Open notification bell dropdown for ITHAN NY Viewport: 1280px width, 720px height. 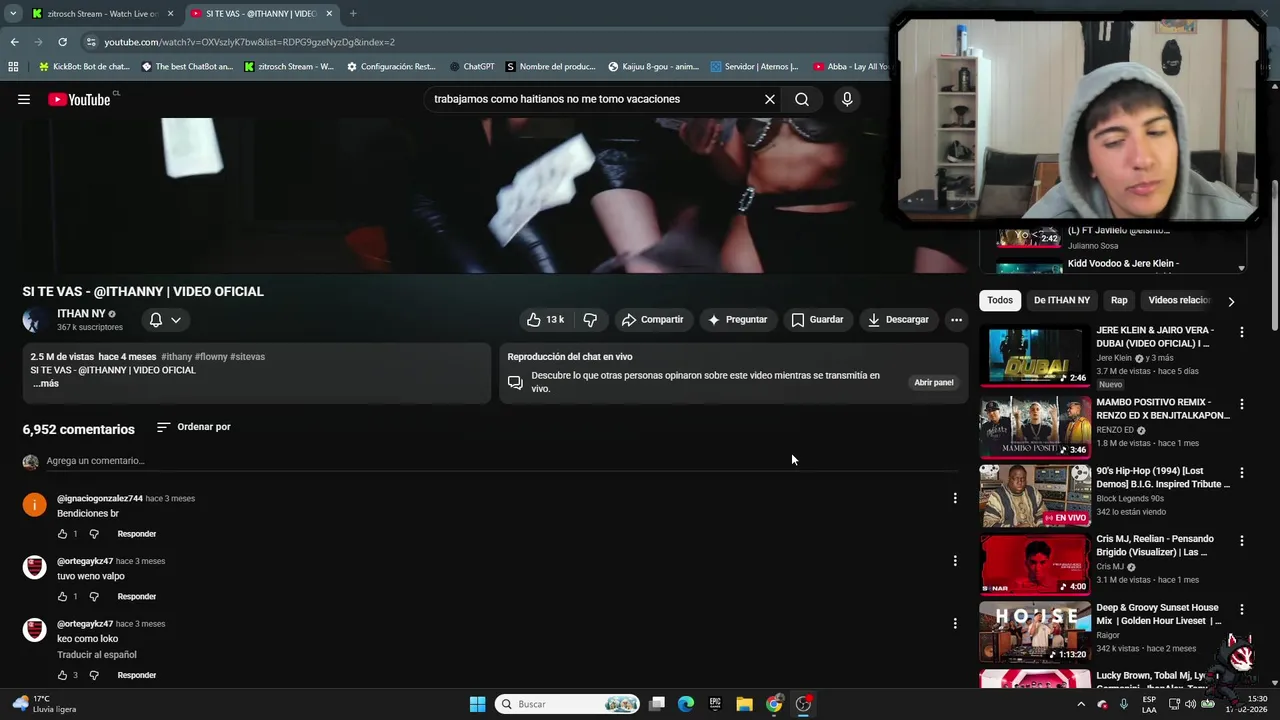tap(165, 320)
